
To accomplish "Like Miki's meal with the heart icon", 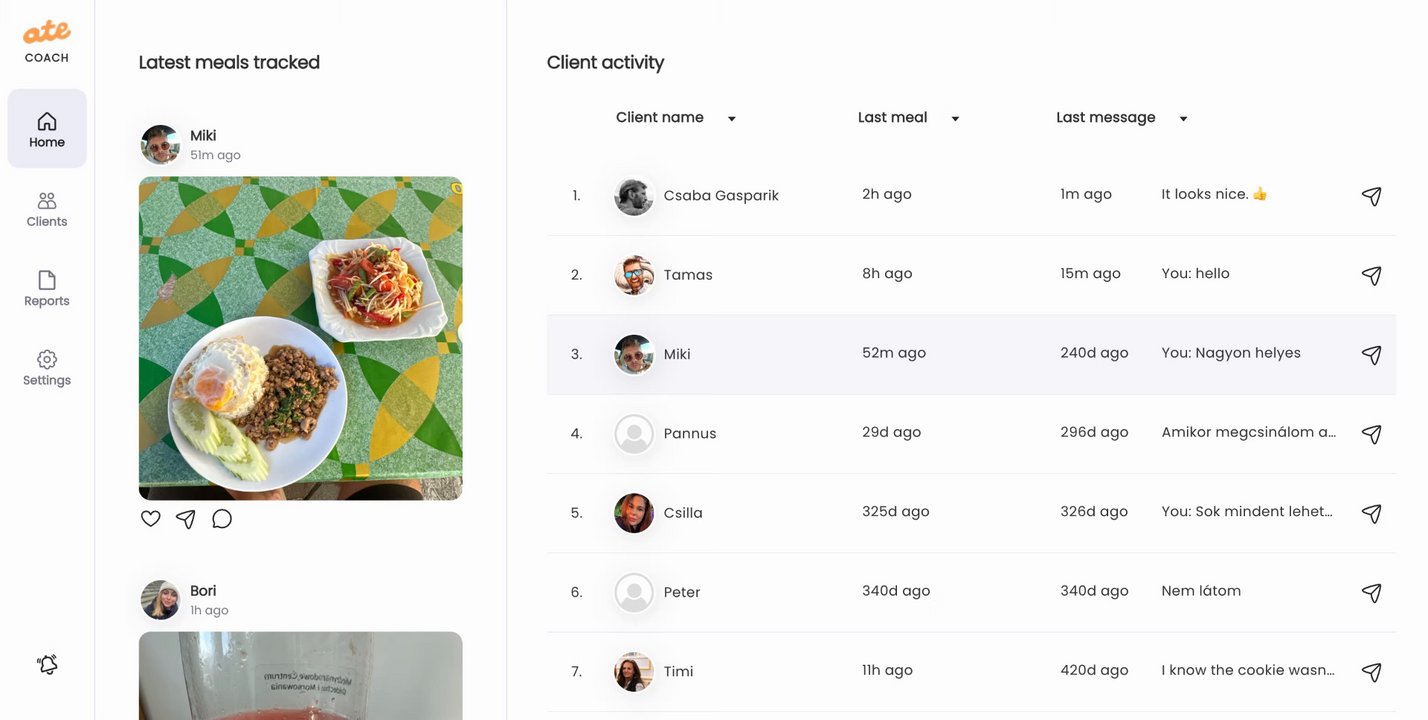I will [x=151, y=519].
